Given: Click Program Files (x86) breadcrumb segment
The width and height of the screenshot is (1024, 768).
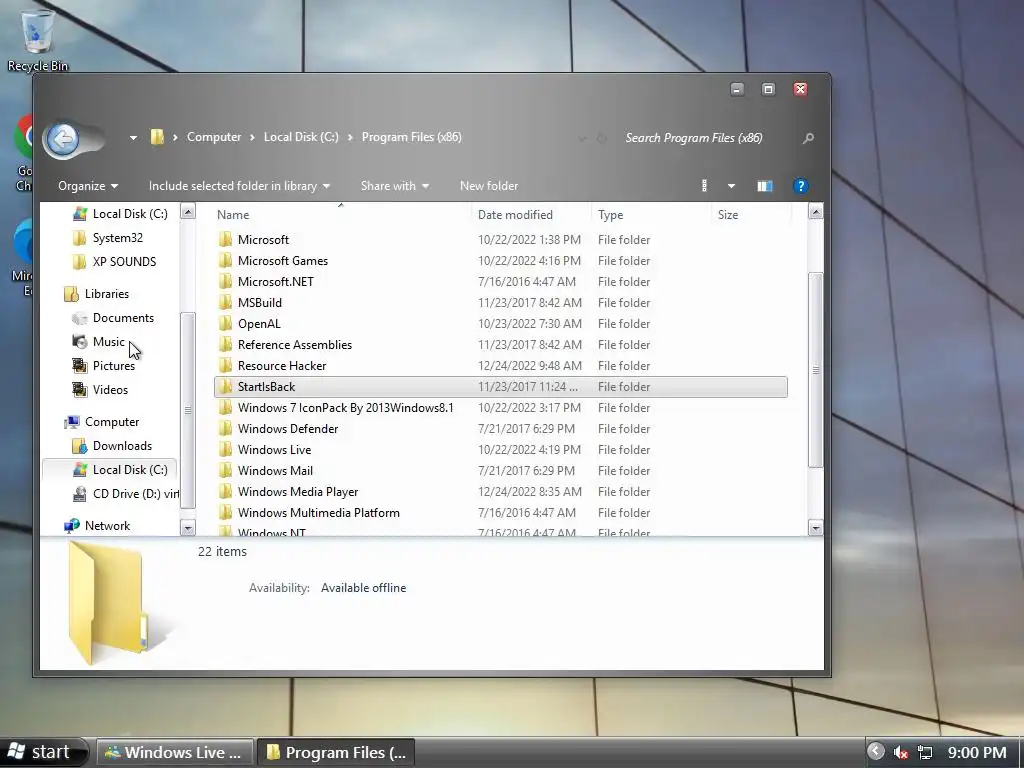Looking at the screenshot, I should (411, 137).
